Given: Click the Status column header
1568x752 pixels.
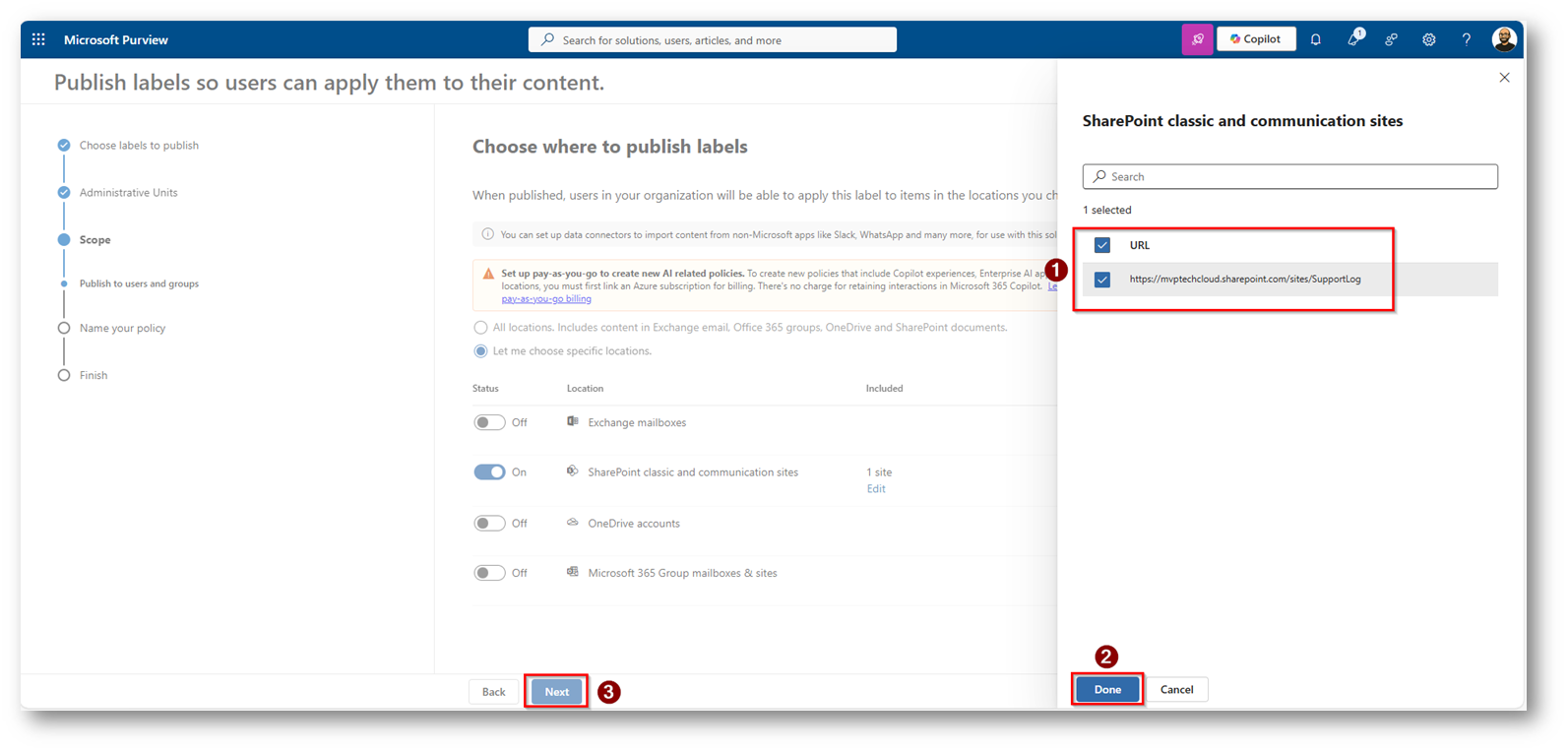Looking at the screenshot, I should pyautogui.click(x=485, y=389).
